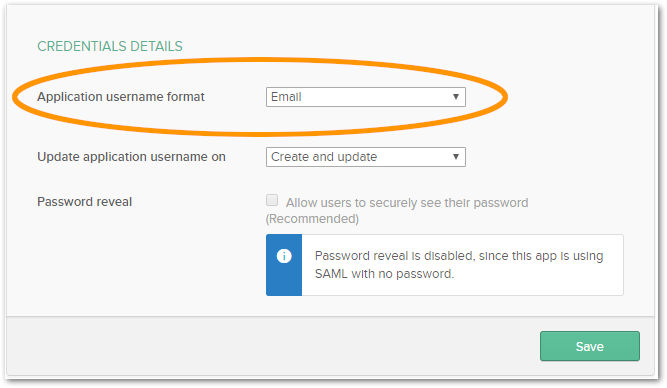
Task: Open the Application username format dropdown
Action: click(366, 97)
